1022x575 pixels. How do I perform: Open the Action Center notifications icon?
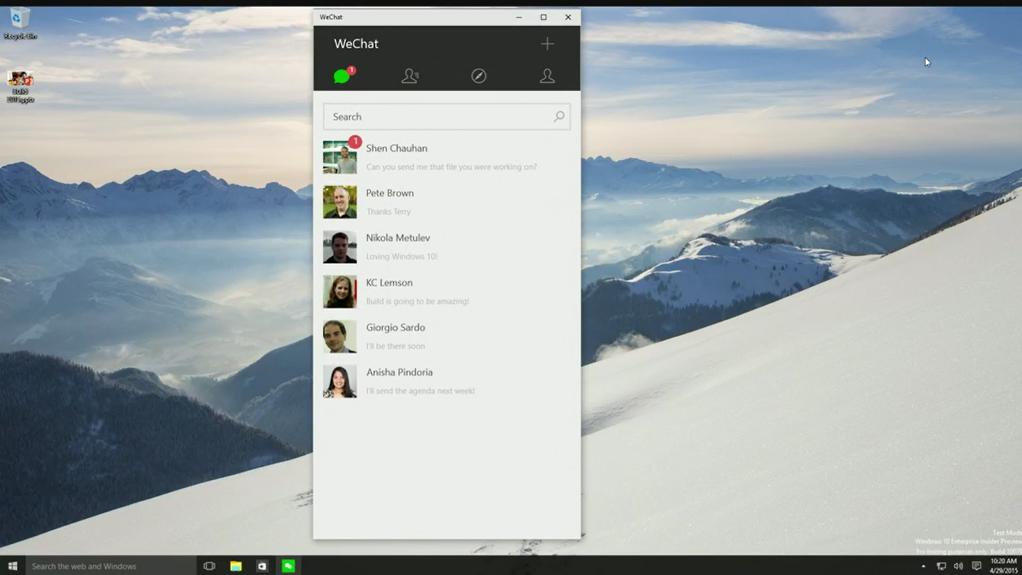tap(977, 566)
